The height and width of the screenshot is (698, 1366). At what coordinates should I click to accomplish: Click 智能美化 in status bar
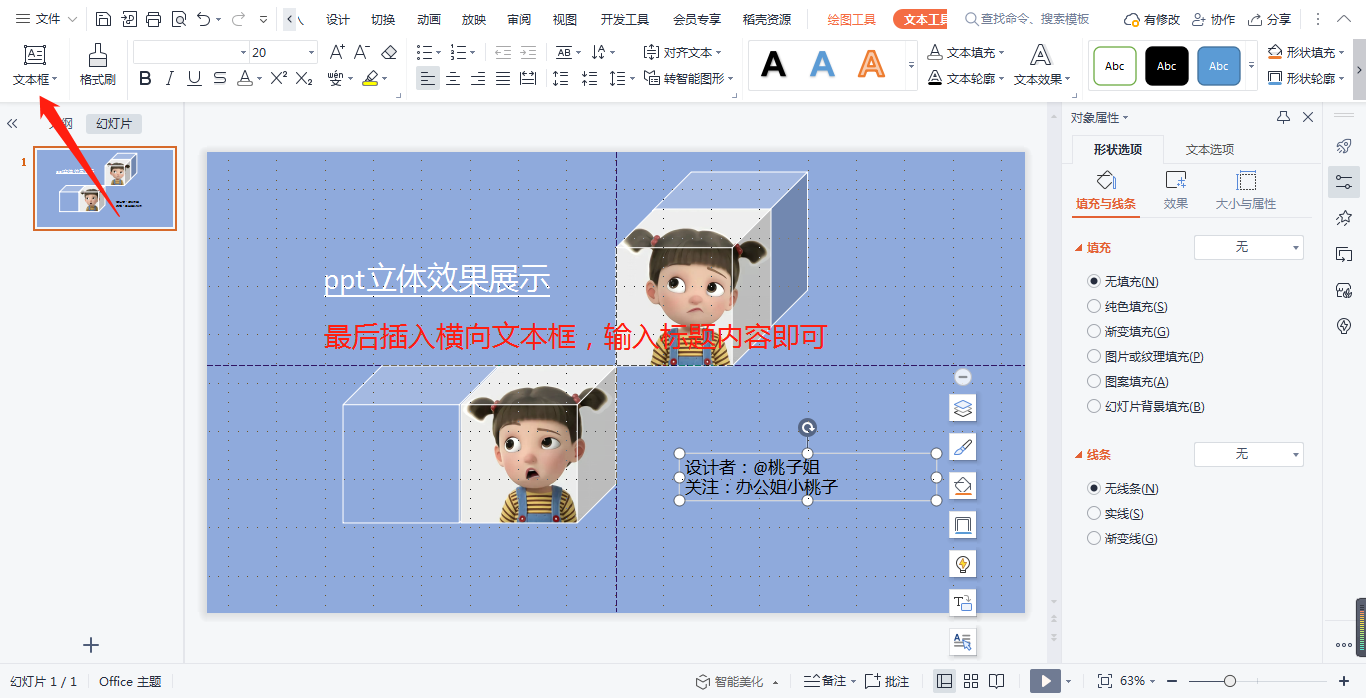click(737, 681)
